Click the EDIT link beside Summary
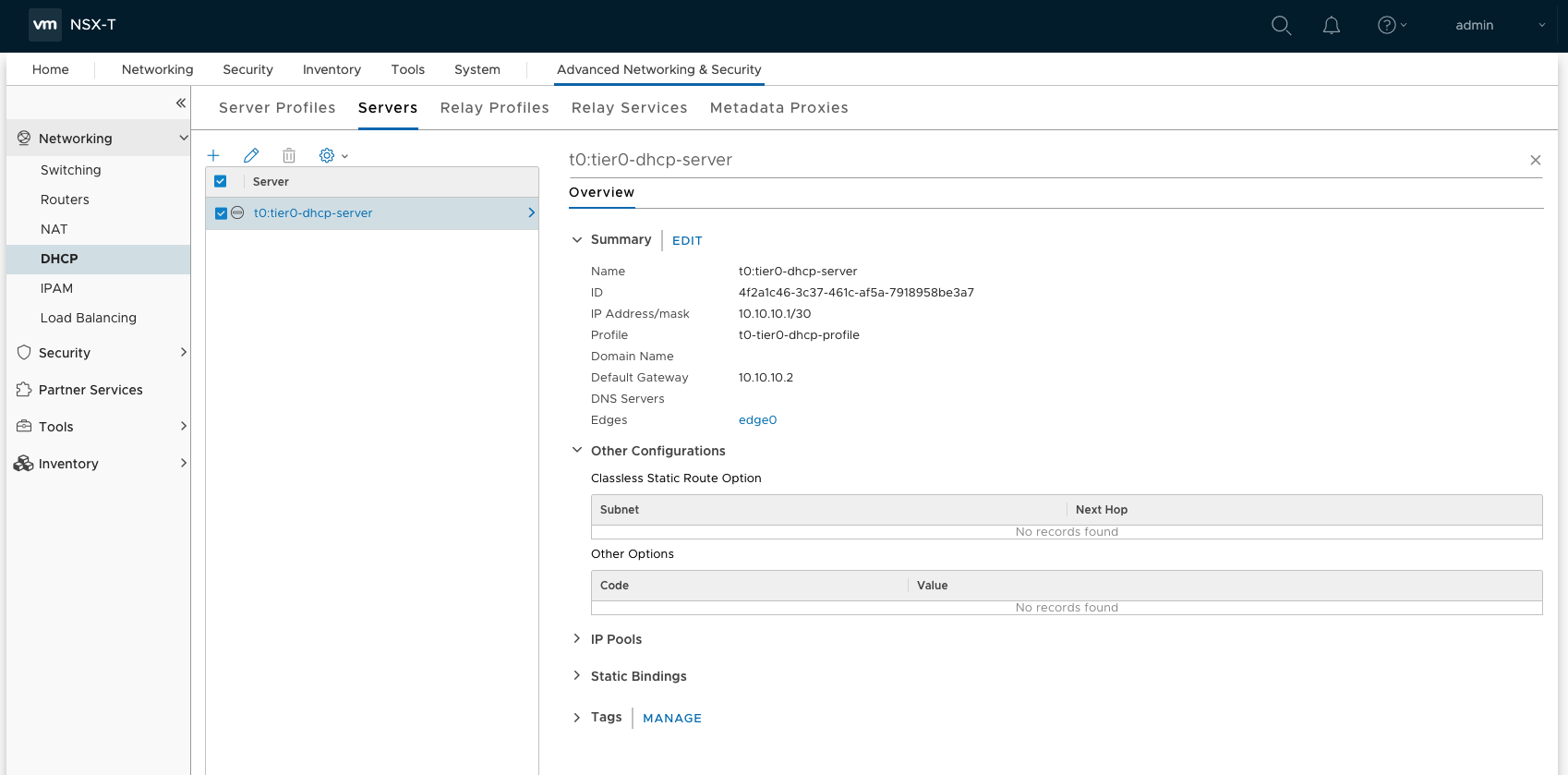 [x=687, y=240]
